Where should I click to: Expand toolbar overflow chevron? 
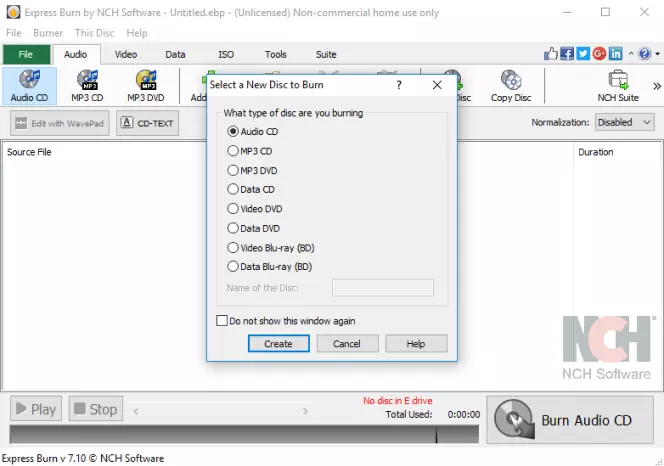point(656,86)
